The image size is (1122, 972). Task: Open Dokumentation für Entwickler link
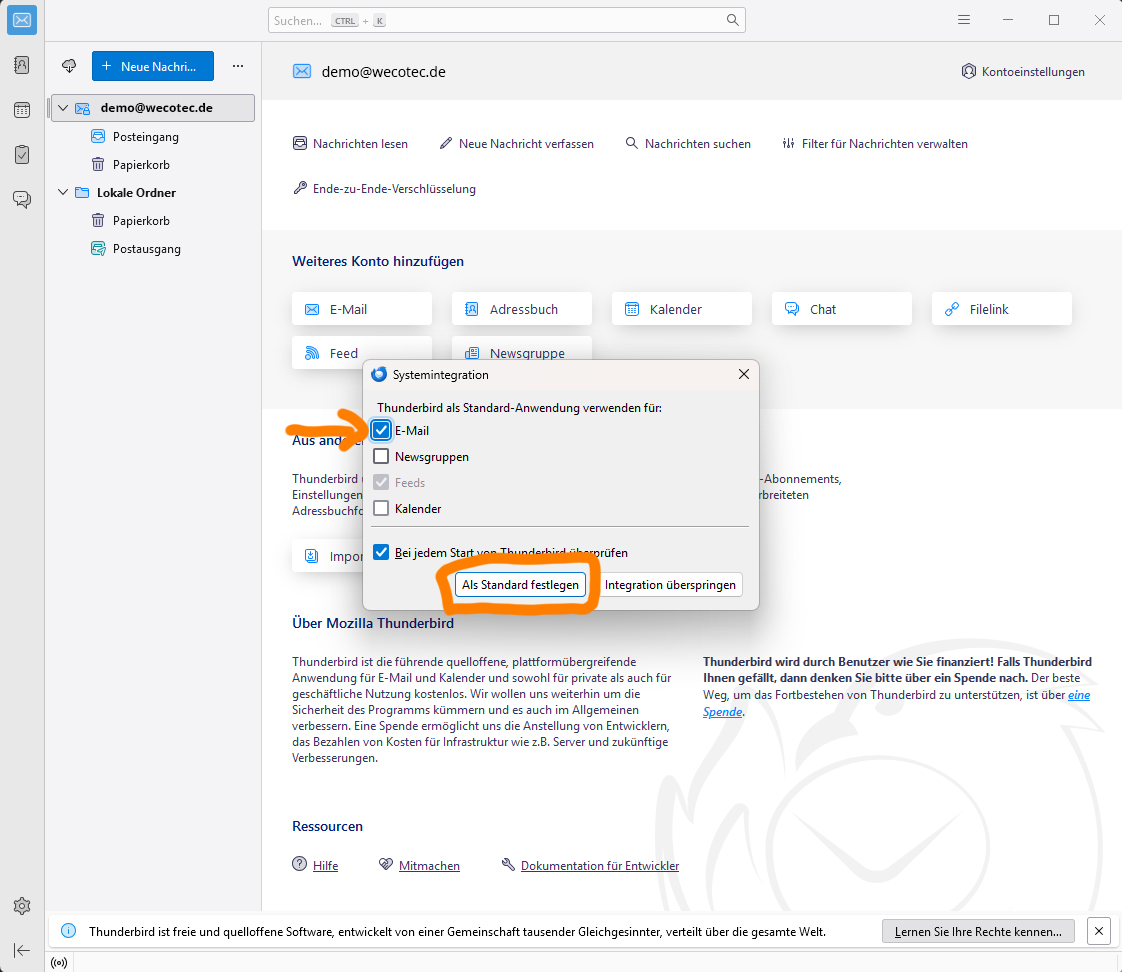pyautogui.click(x=600, y=865)
